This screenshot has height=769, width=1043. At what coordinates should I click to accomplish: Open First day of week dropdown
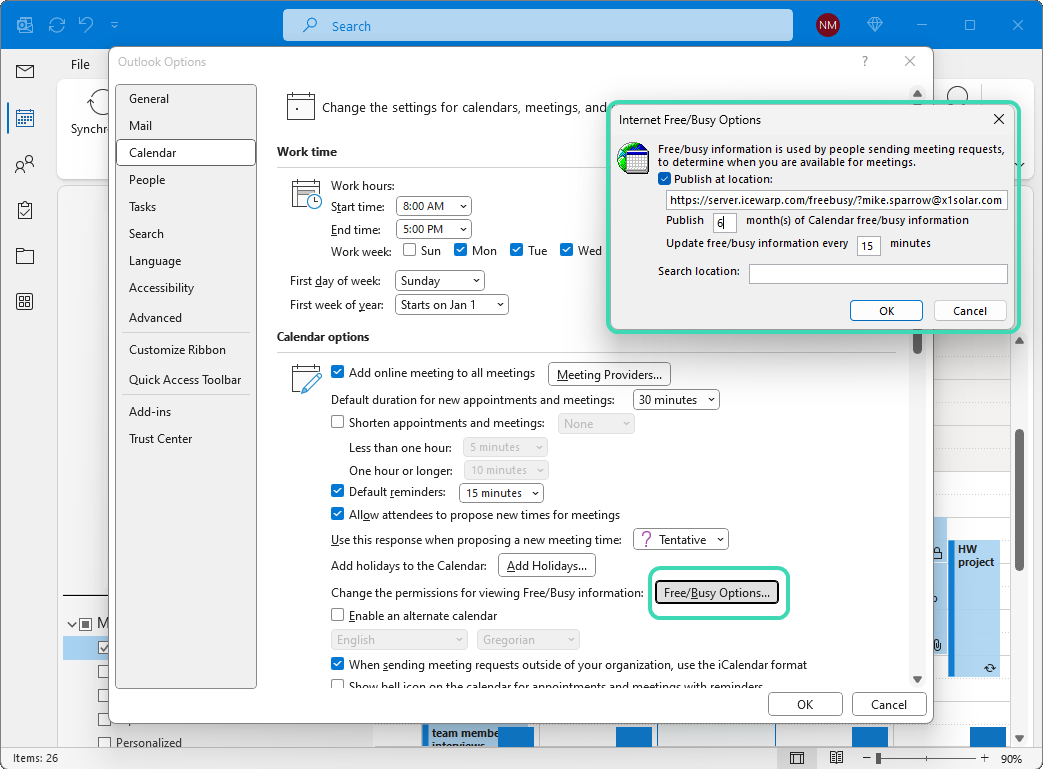click(440, 281)
